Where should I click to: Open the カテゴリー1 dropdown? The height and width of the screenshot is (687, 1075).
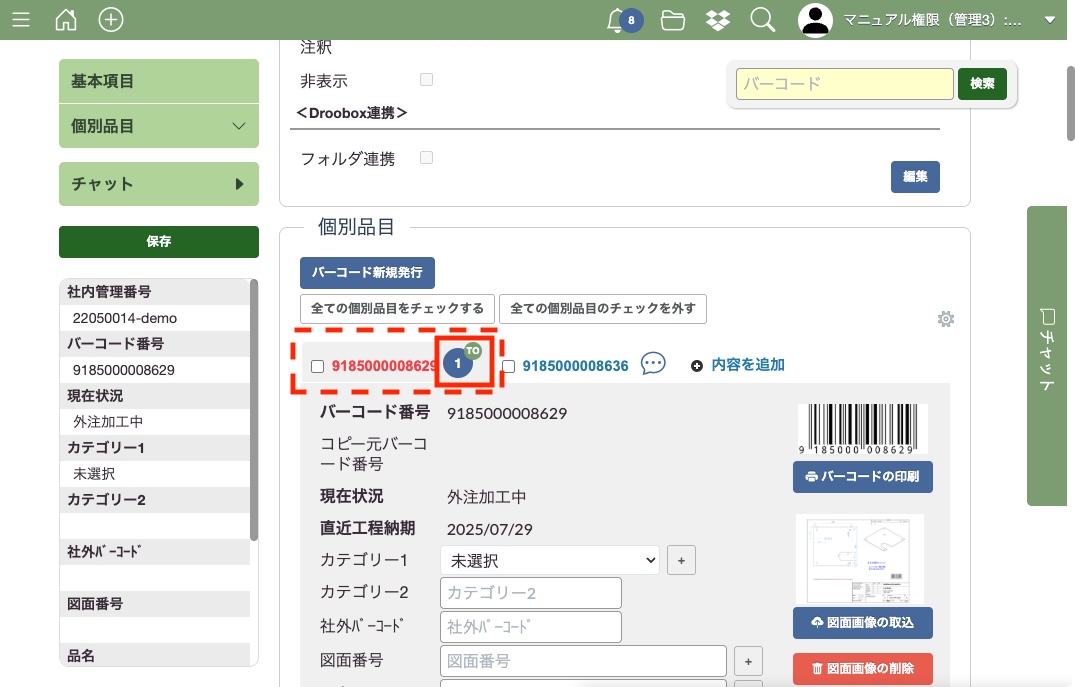(550, 560)
